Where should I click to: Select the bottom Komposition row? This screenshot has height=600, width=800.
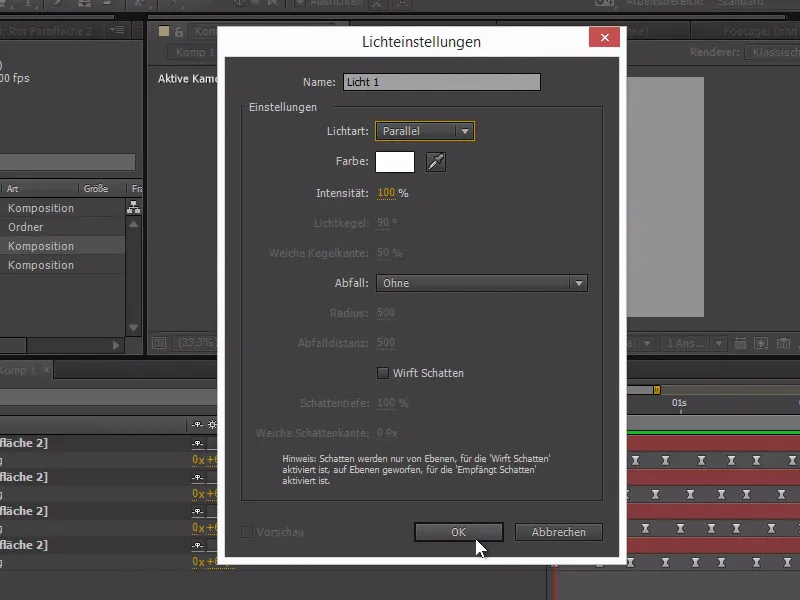(62, 265)
